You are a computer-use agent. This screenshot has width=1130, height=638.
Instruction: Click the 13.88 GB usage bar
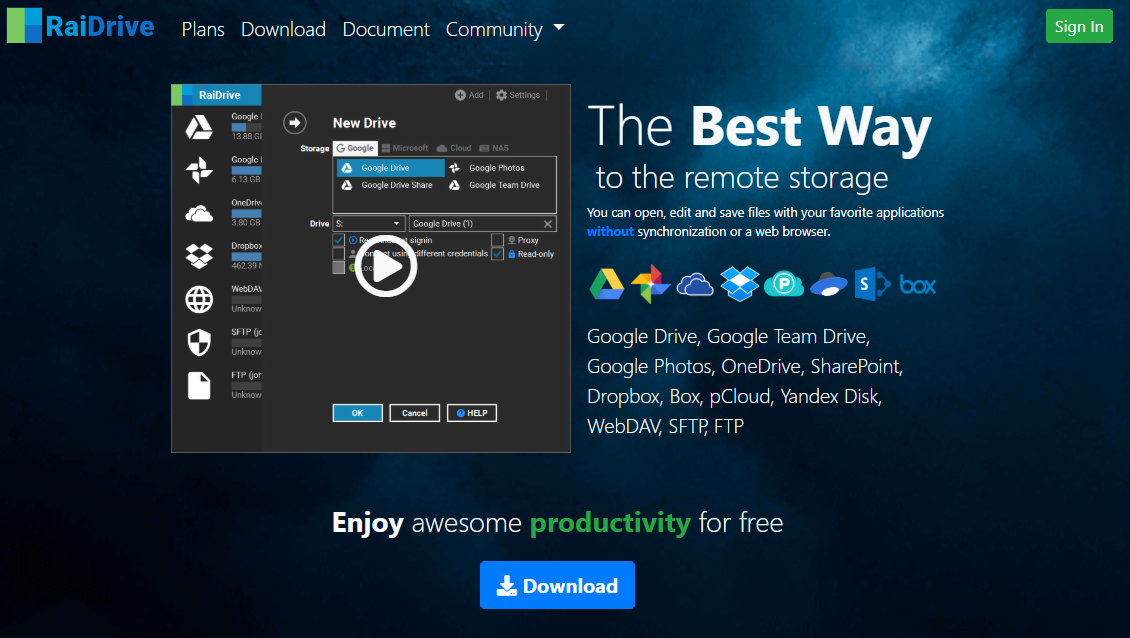tap(246, 127)
